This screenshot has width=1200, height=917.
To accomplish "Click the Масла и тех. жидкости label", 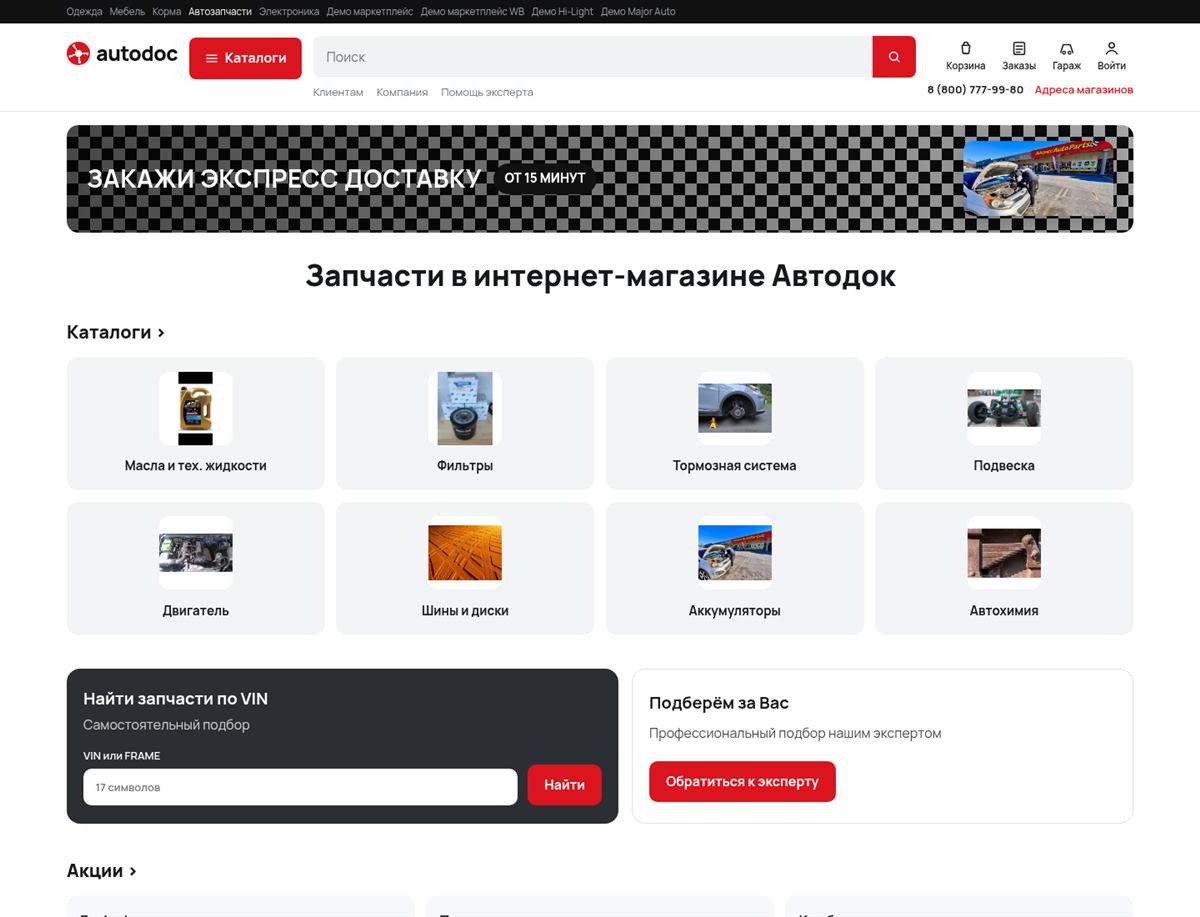I will [x=196, y=466].
